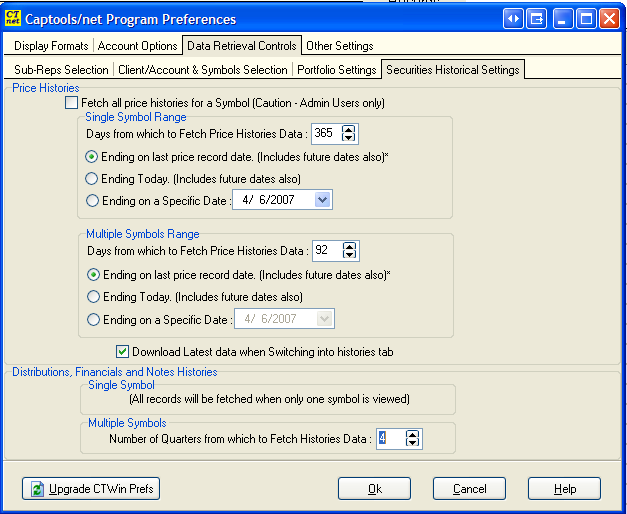Click the CTnet application icon in title bar
This screenshot has height=514, width=627.
(13, 18)
